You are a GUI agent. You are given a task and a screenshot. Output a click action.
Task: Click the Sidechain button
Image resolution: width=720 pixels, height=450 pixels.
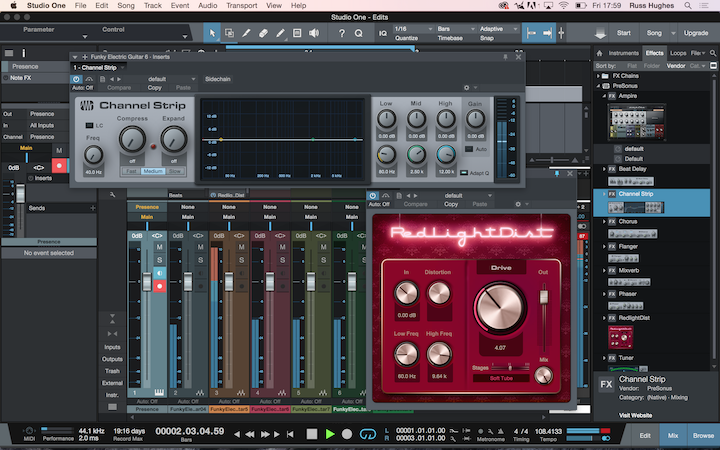218,79
